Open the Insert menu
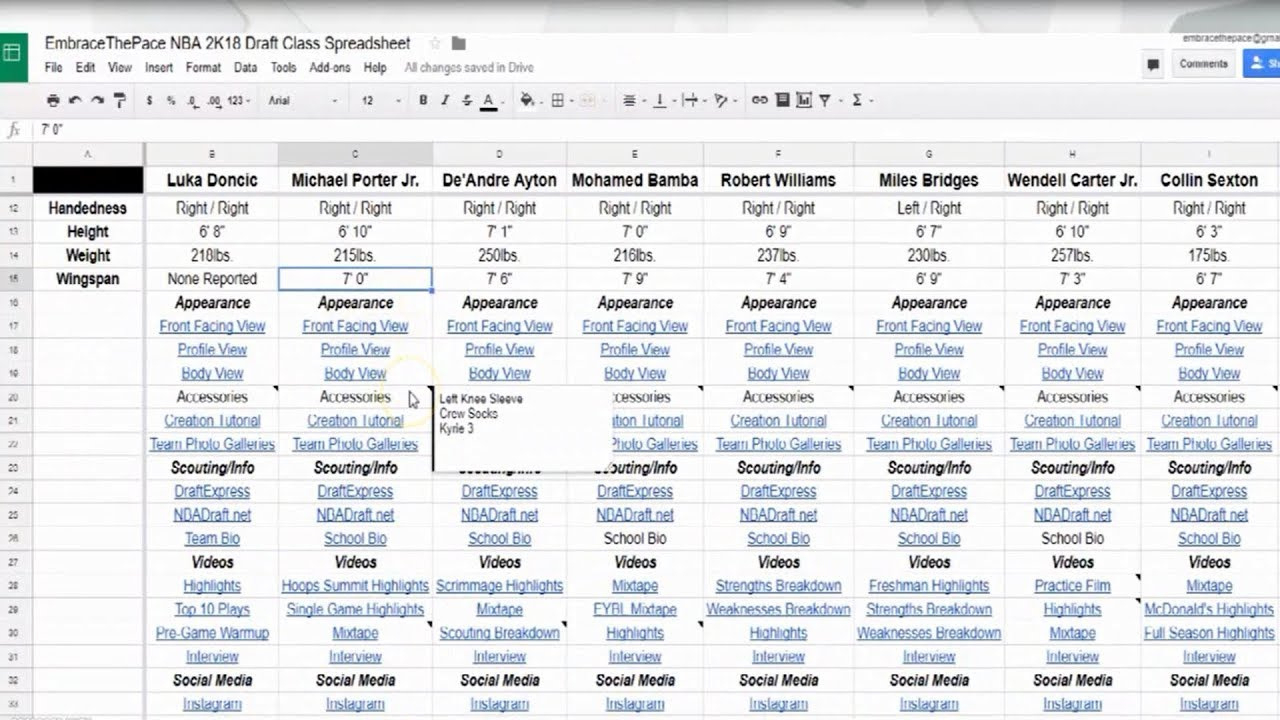The width and height of the screenshot is (1280, 720). 159,68
